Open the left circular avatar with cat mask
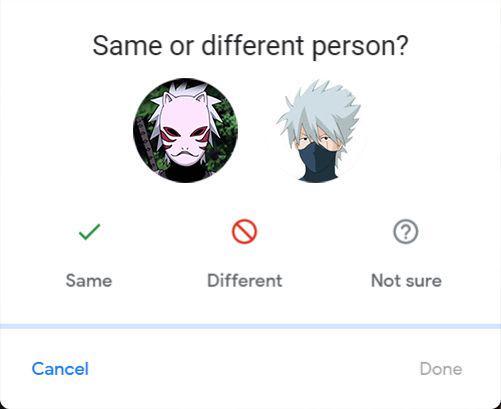The height and width of the screenshot is (409, 501). click(x=186, y=130)
